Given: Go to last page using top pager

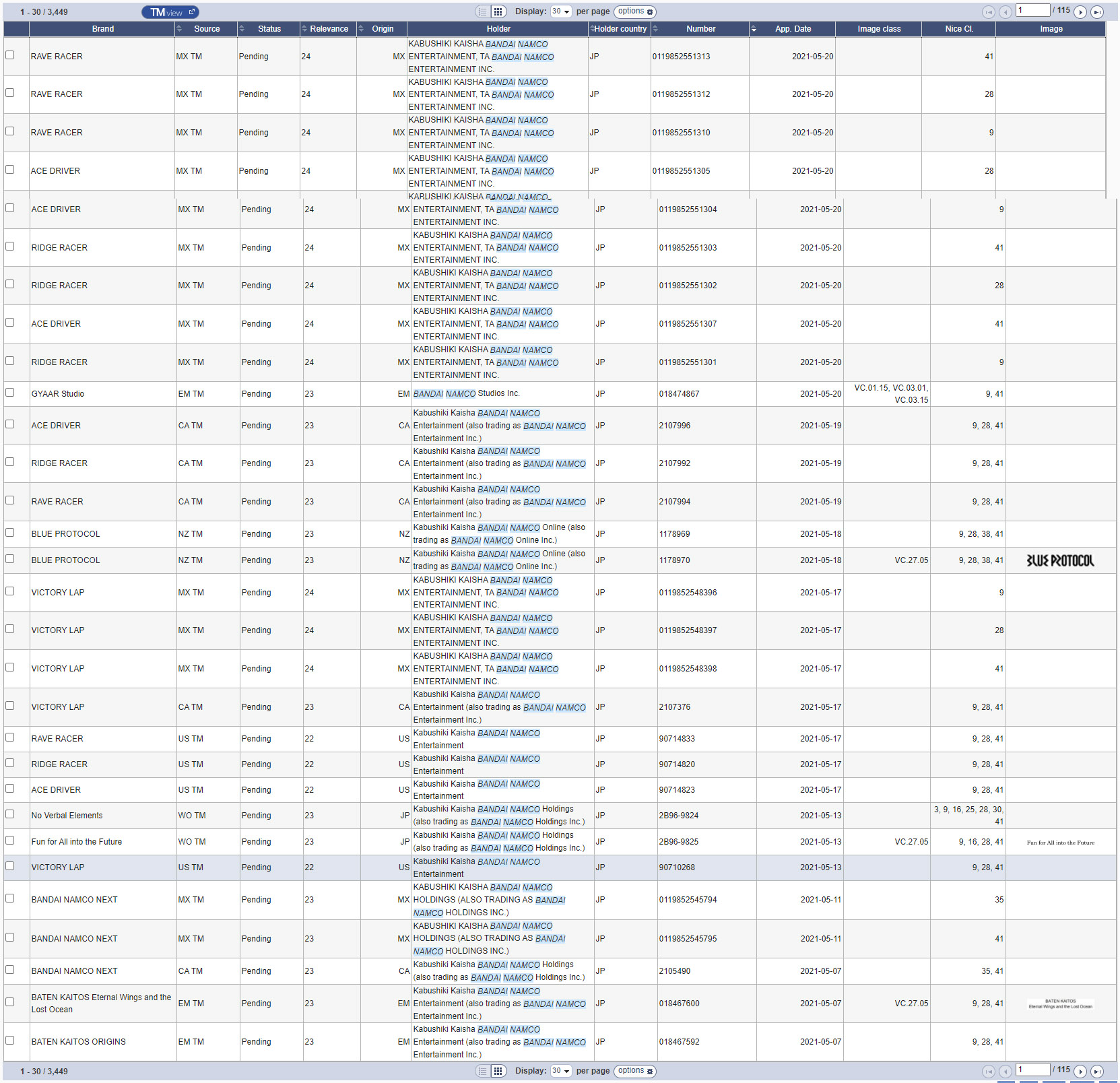Looking at the screenshot, I should pos(1097,12).
